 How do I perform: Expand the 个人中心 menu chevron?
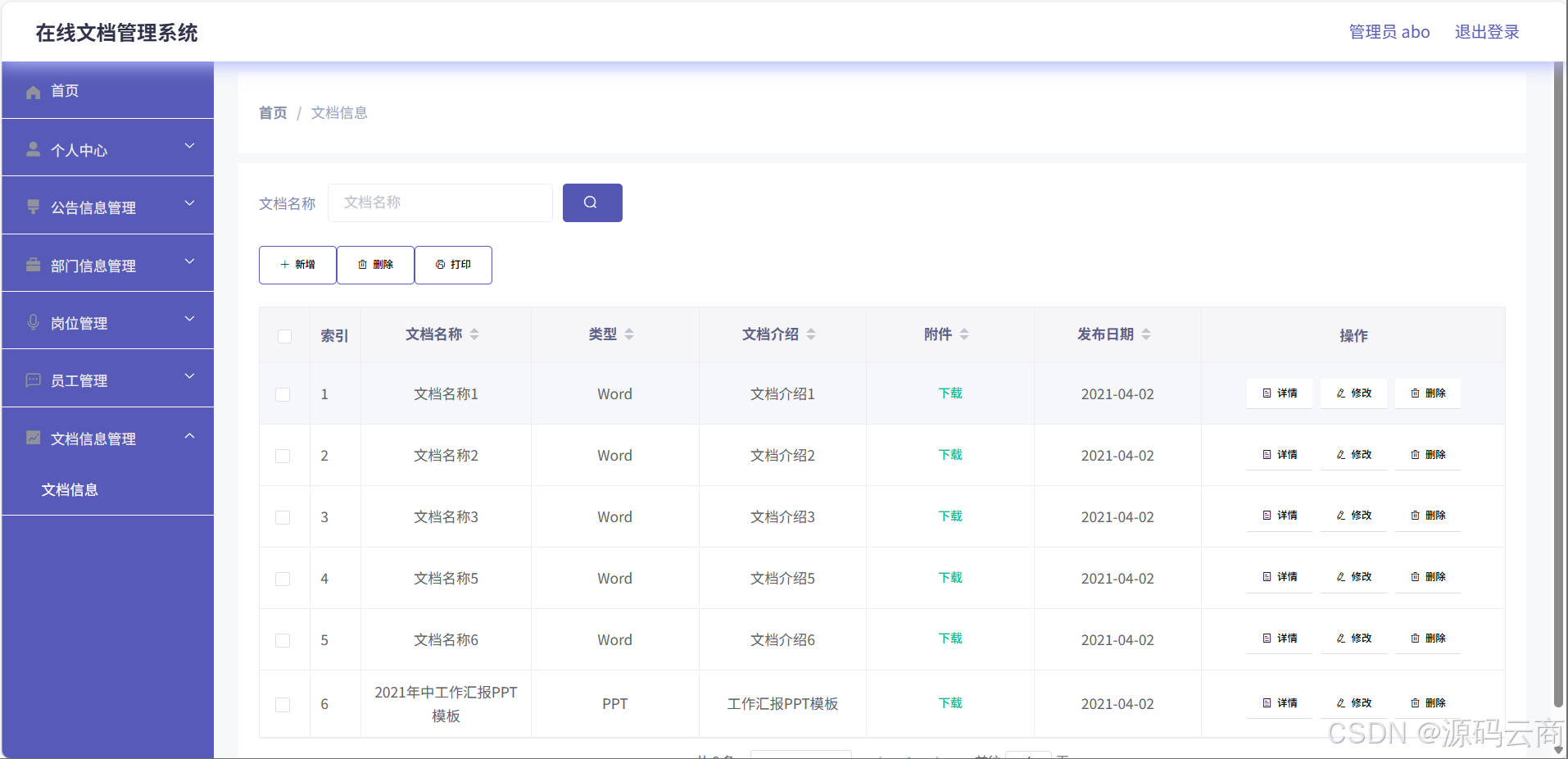(189, 146)
